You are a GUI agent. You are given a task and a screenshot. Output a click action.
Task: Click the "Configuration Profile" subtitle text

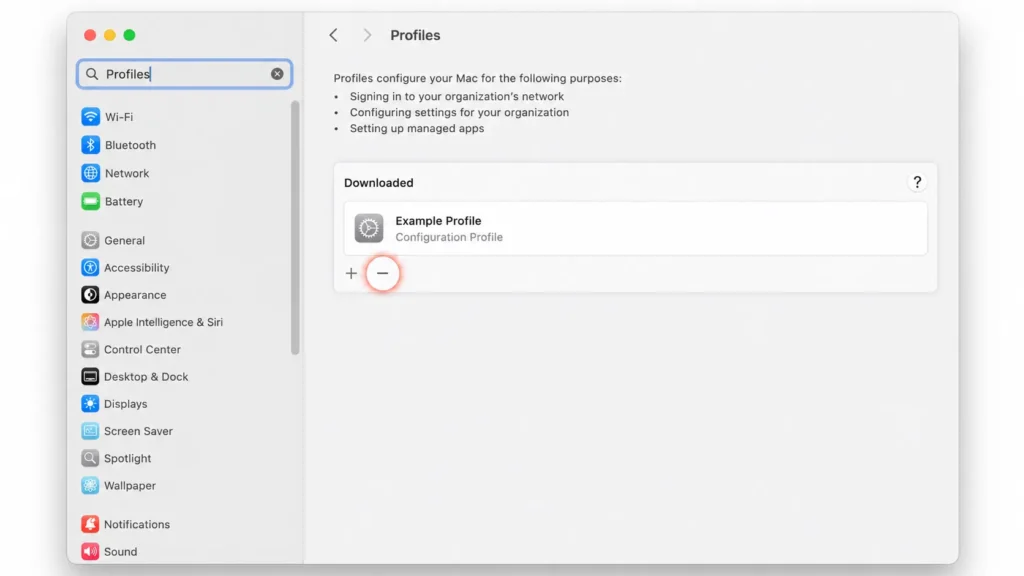point(449,237)
